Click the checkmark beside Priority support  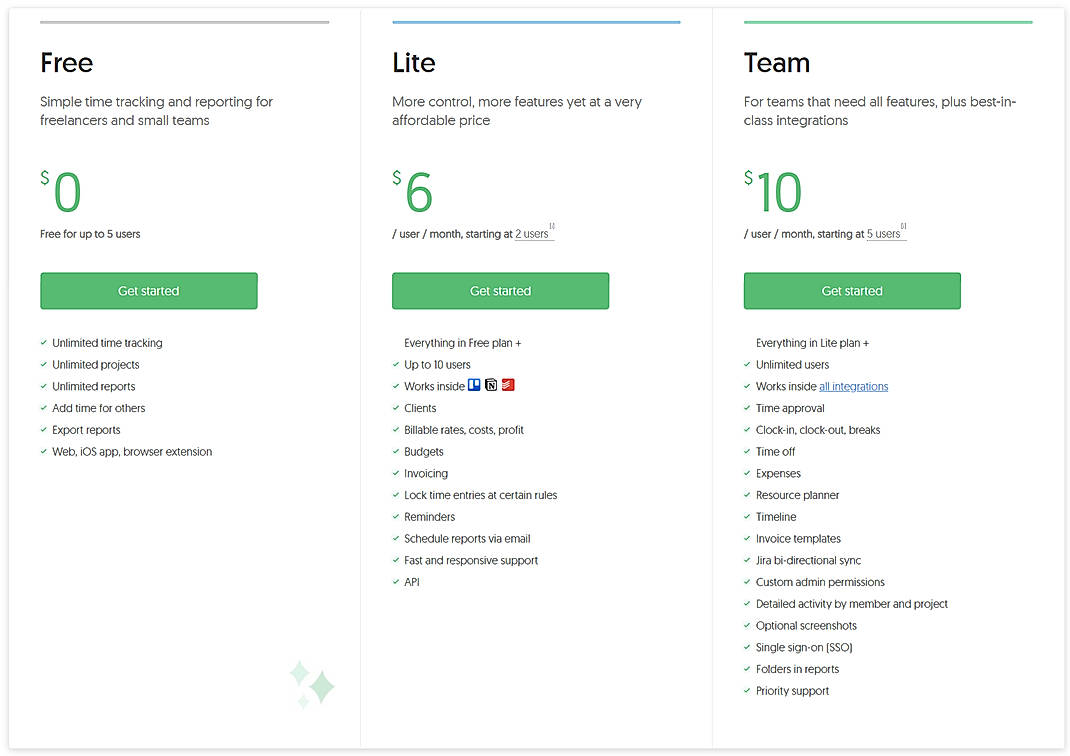747,691
